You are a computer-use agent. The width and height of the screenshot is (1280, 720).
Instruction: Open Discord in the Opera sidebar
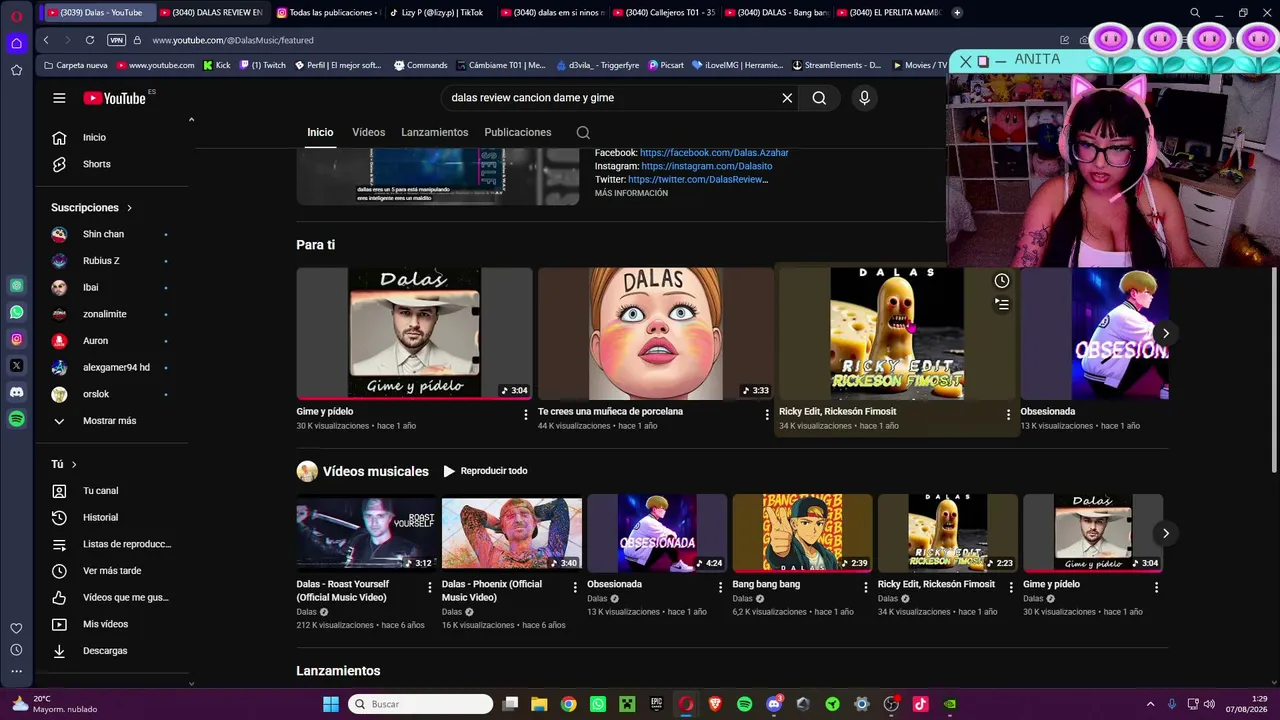point(16,393)
